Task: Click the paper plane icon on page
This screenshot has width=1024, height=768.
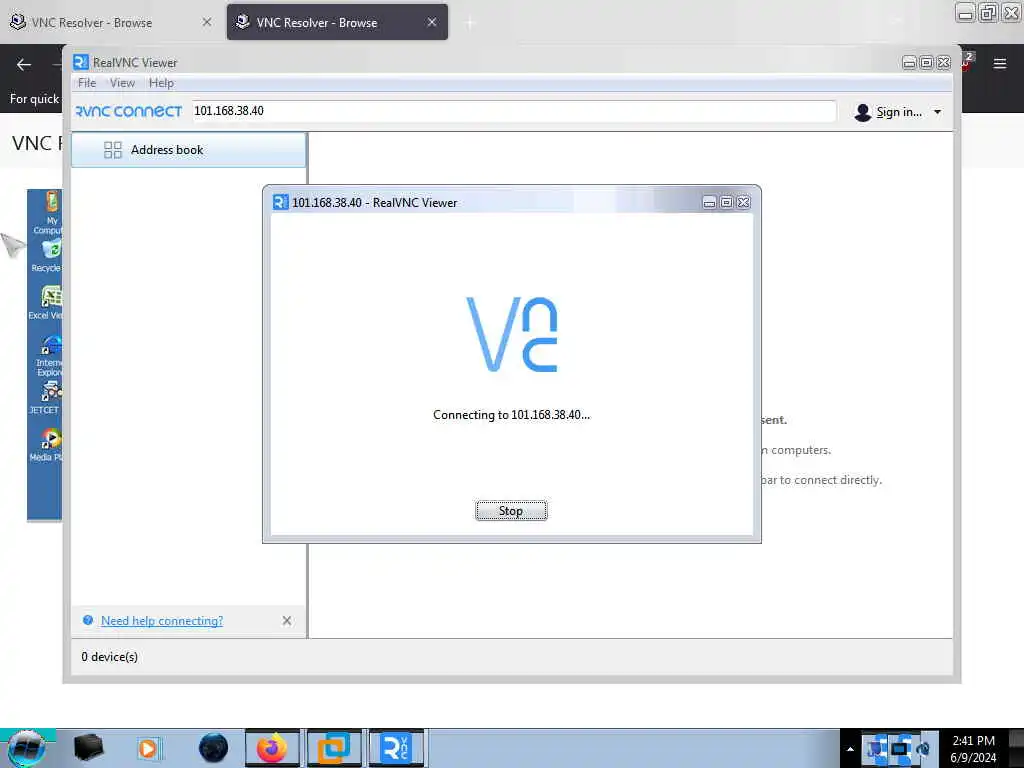Action: (12, 245)
